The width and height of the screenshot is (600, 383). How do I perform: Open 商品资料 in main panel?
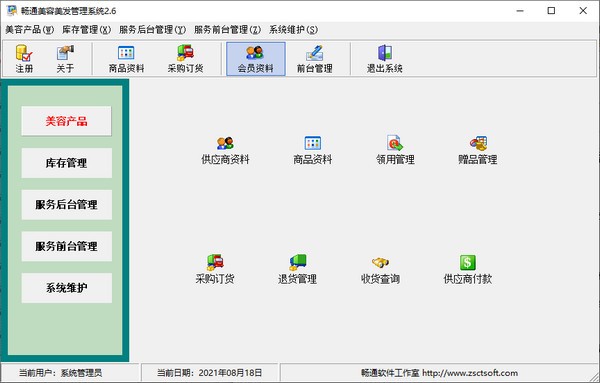313,151
